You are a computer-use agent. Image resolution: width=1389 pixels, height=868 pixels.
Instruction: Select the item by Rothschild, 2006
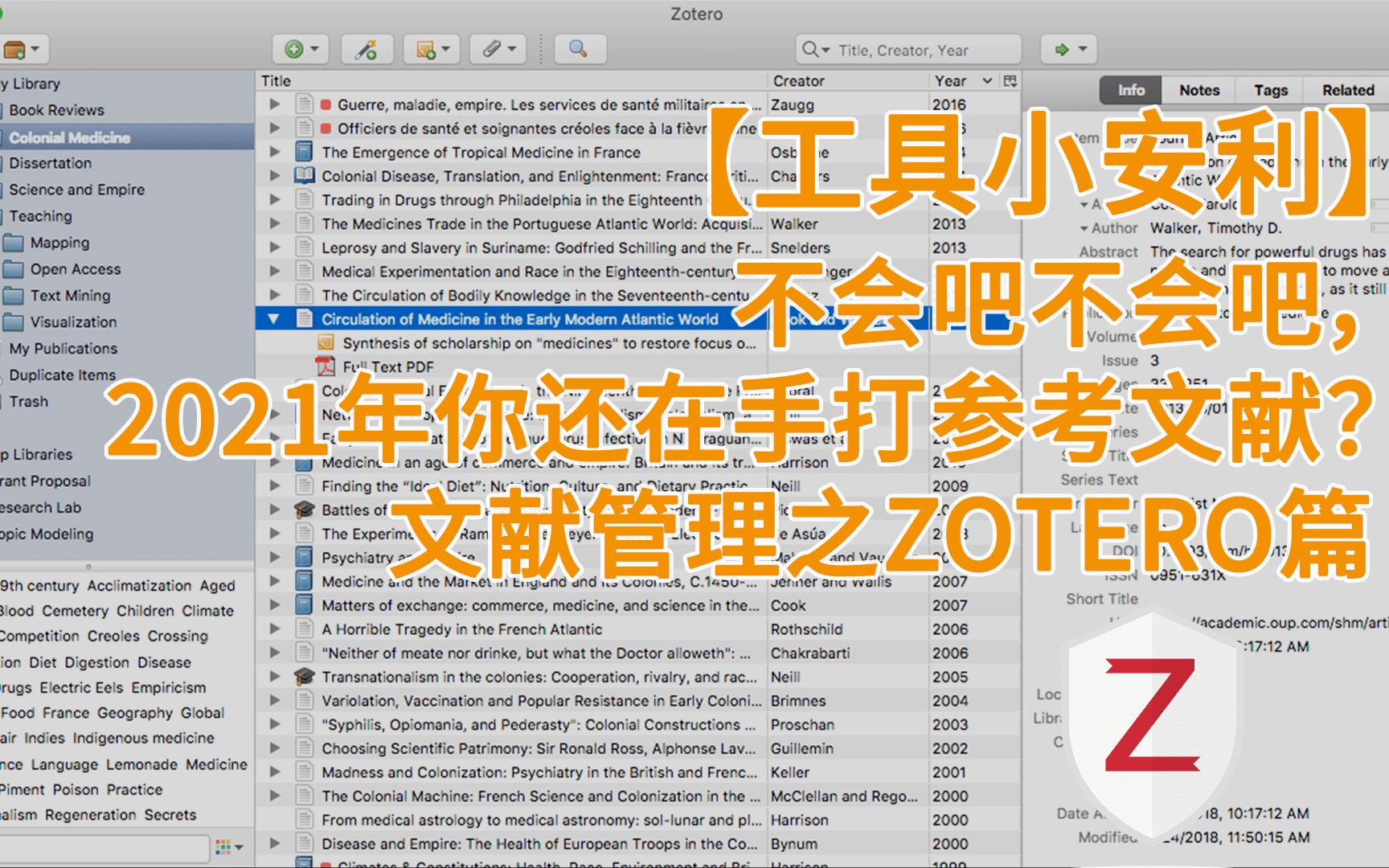(x=639, y=629)
